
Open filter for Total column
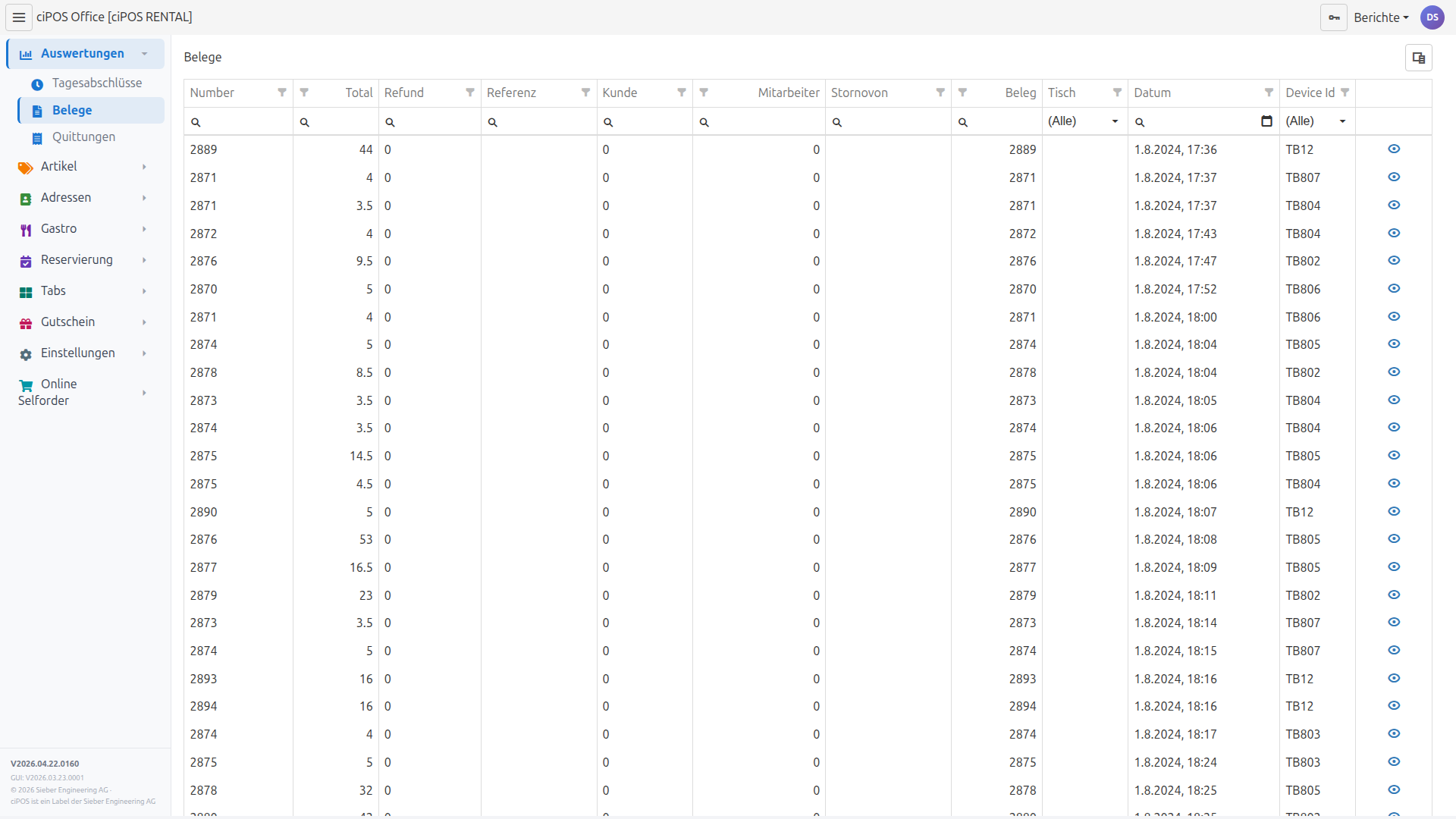click(x=304, y=93)
